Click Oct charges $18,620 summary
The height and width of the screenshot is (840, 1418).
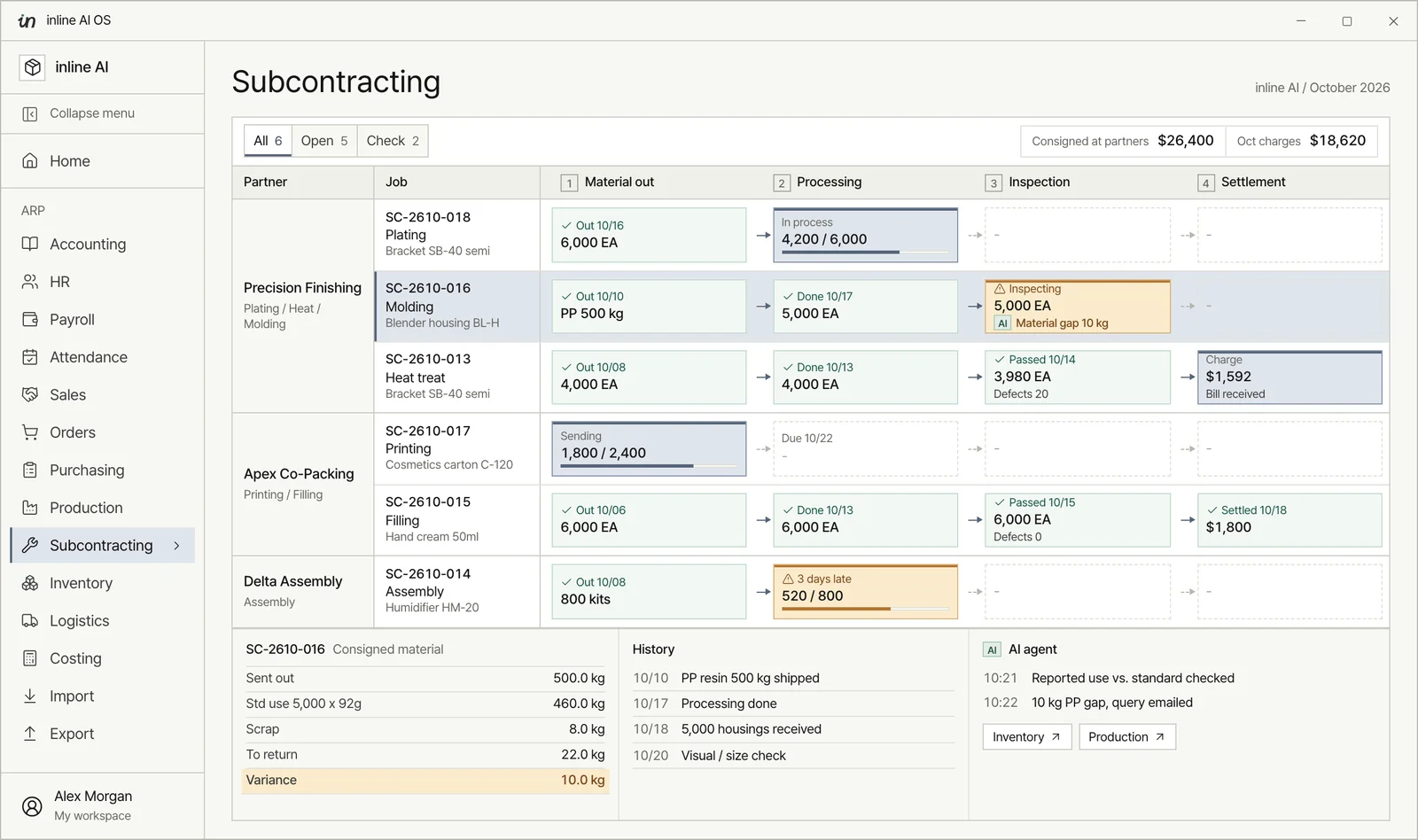pyautogui.click(x=1301, y=141)
